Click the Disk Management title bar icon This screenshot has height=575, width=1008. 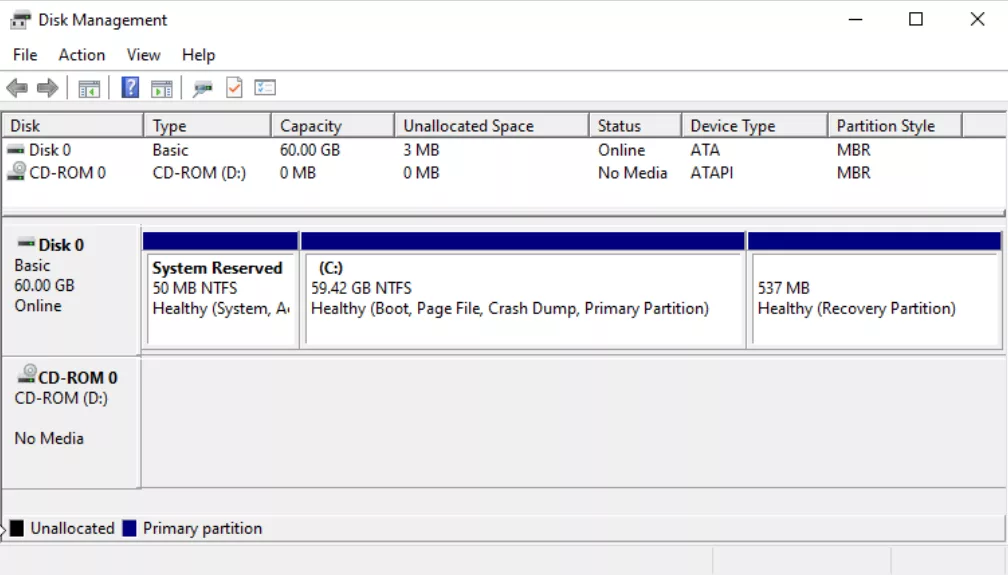(20, 20)
